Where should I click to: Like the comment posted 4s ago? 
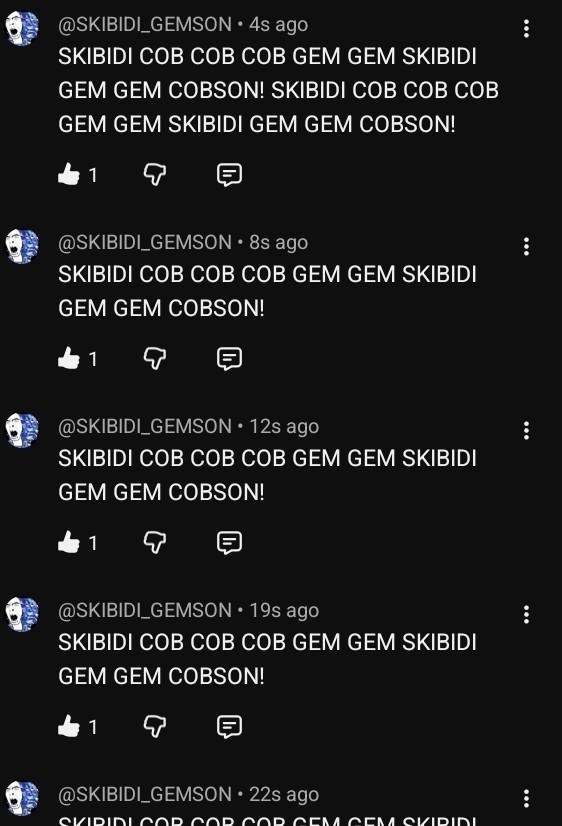click(x=68, y=174)
